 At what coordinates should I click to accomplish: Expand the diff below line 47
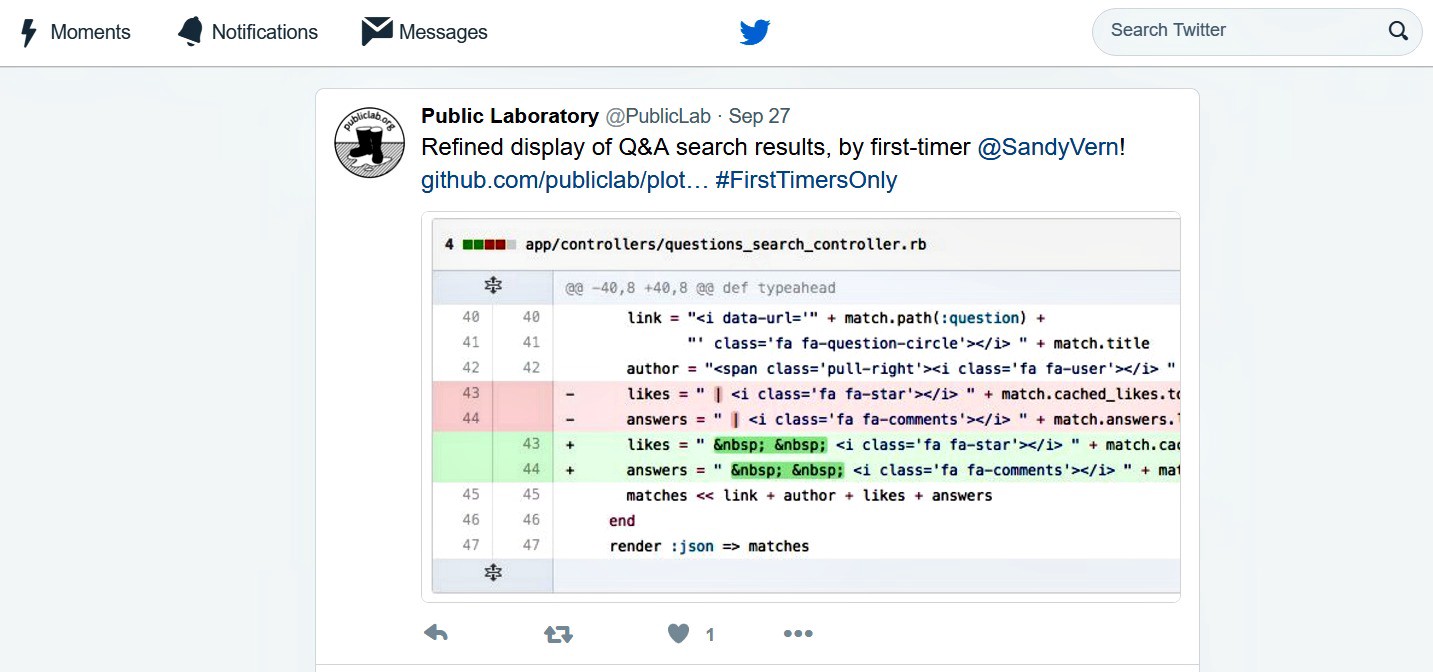pyautogui.click(x=492, y=573)
